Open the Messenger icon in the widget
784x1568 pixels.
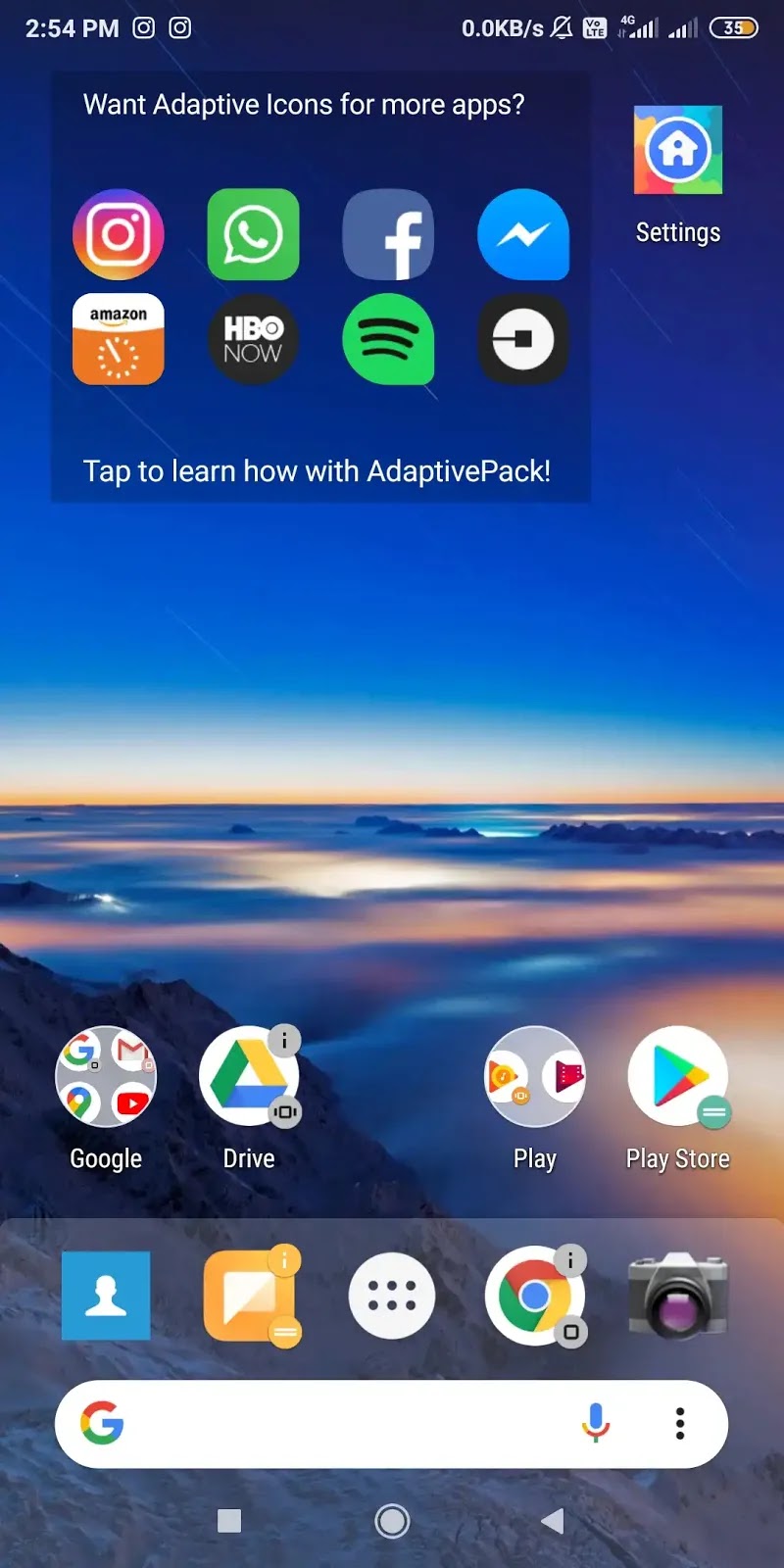pos(523,234)
